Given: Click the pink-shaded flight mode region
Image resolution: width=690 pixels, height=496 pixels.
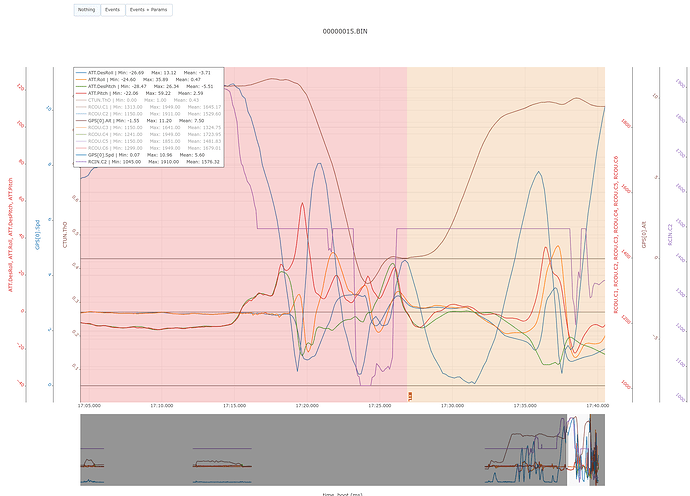Looking at the screenshot, I should point(244,235).
